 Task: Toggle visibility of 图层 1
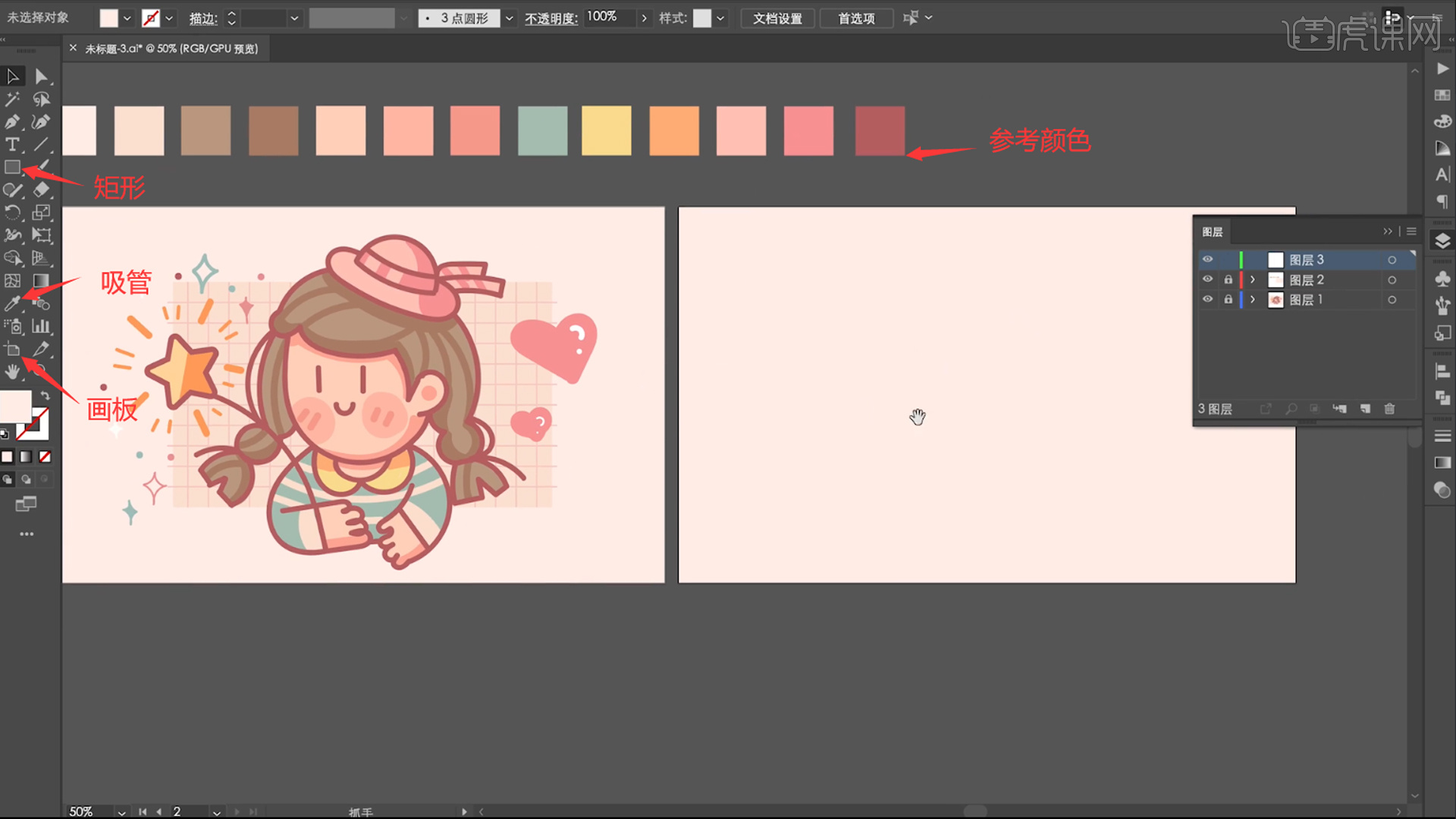1207,300
